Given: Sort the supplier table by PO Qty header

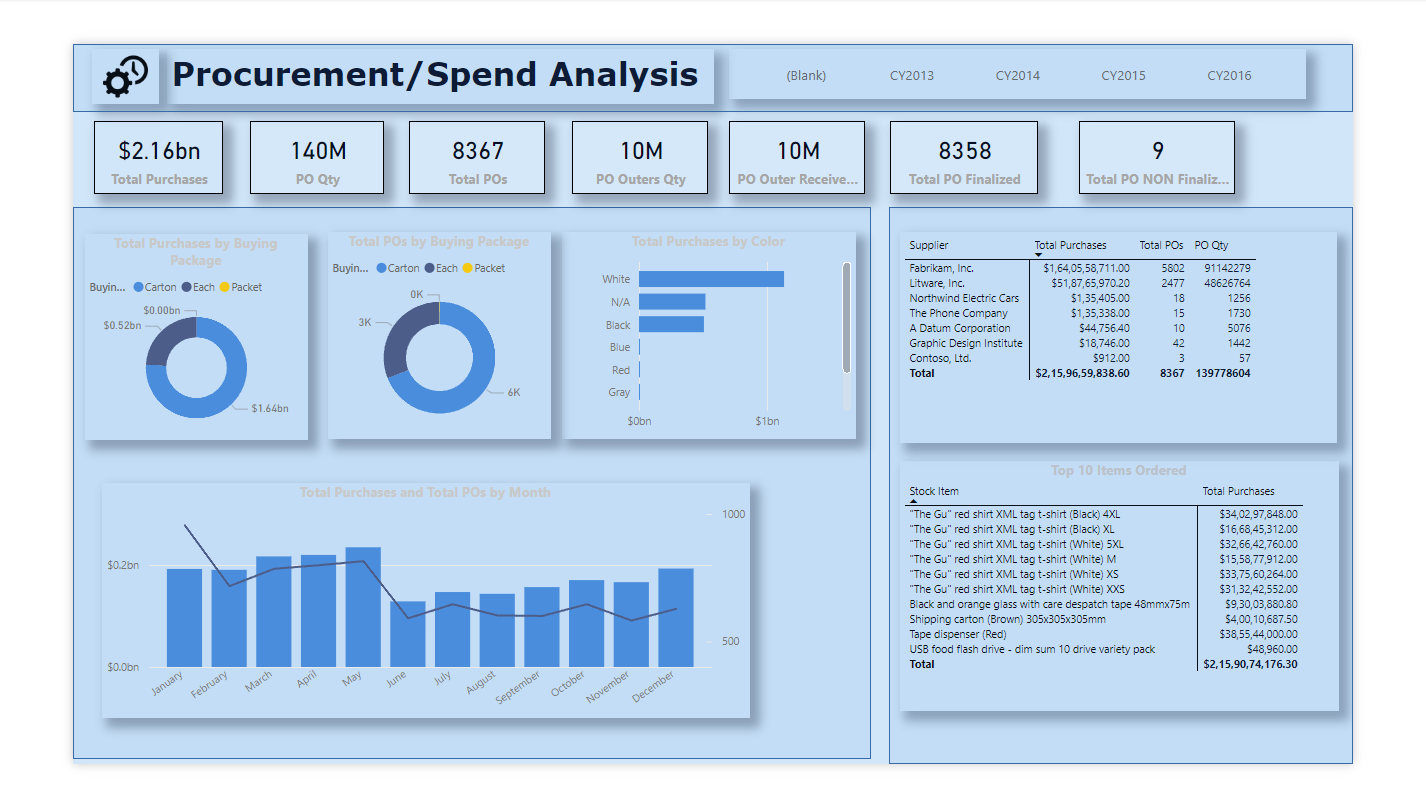Looking at the screenshot, I should coord(1211,245).
